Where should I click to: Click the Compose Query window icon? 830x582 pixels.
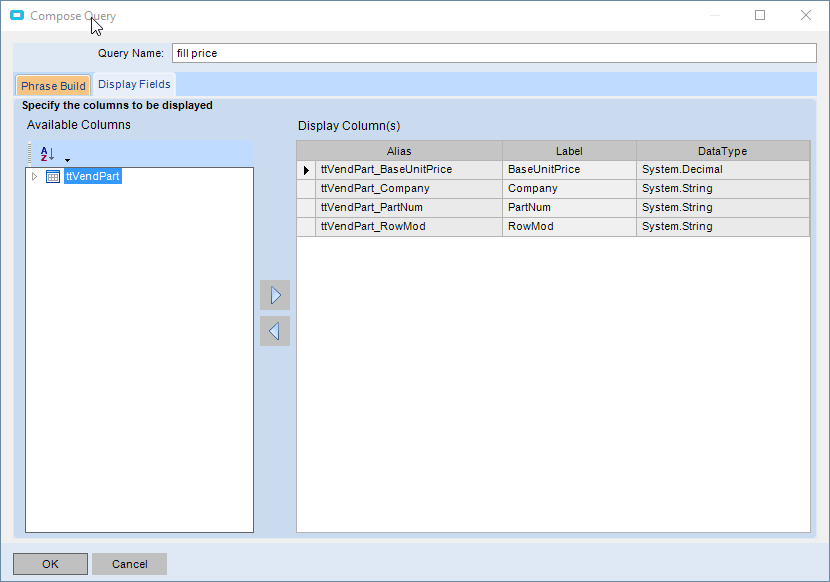pos(17,15)
